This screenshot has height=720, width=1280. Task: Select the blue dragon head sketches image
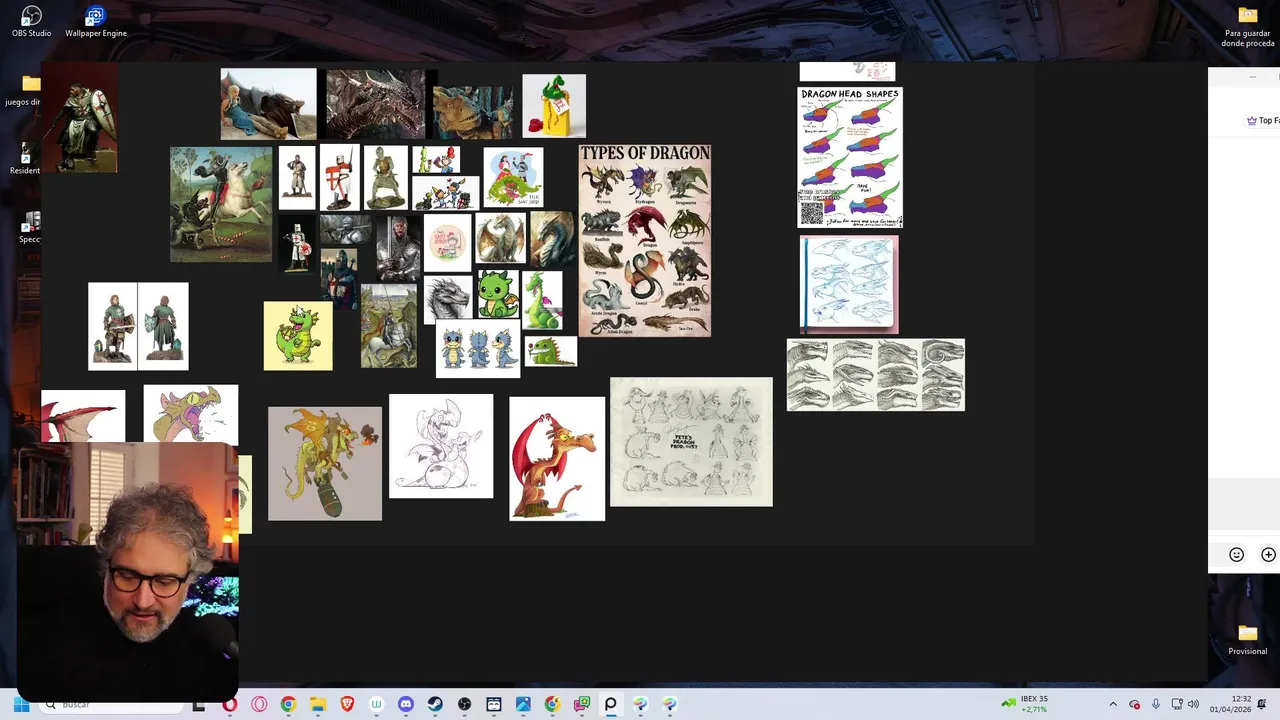tap(849, 284)
